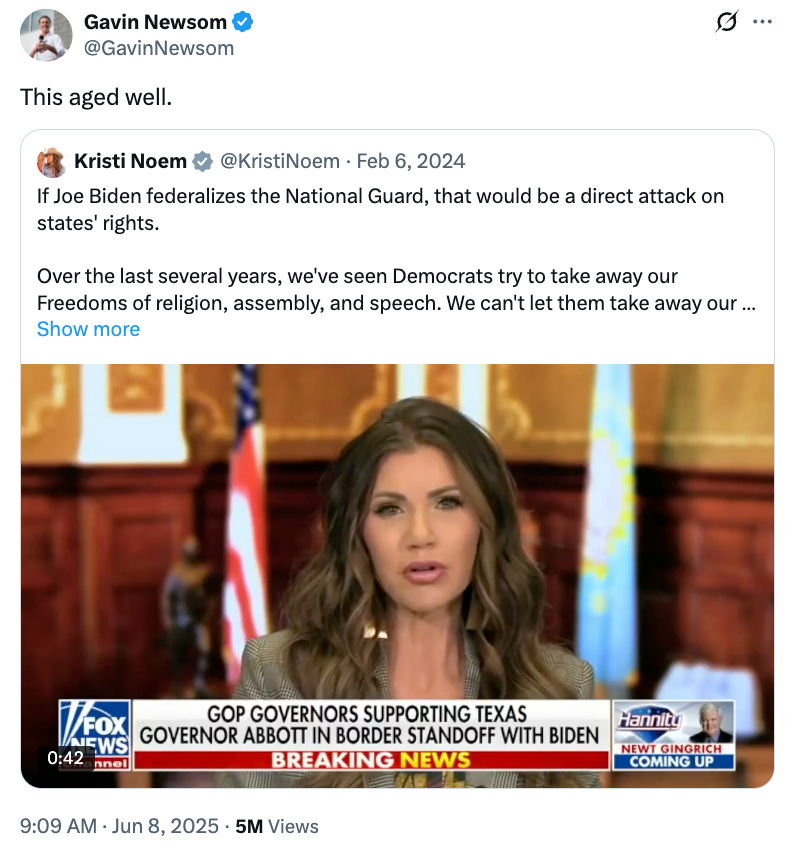Open the @GavinNewsom handle link
794x850 pixels.
(x=159, y=48)
